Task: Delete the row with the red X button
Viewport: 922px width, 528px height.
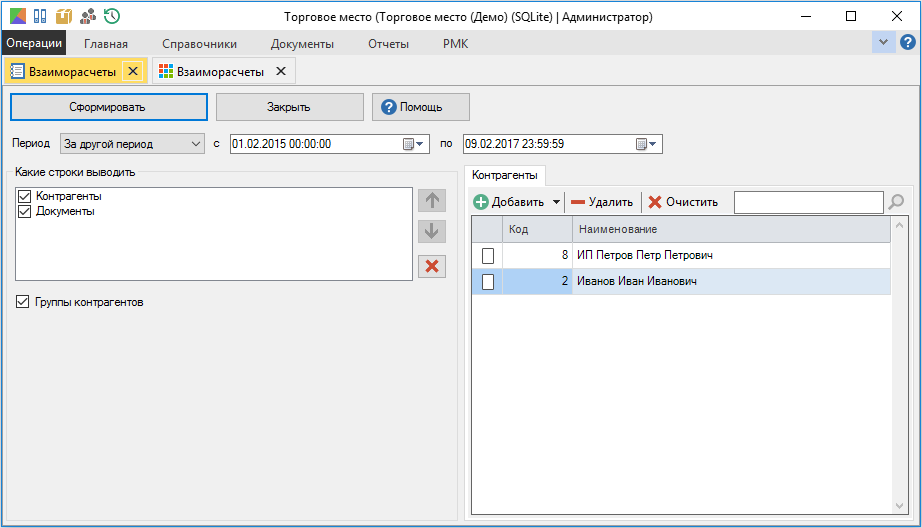Action: [x=432, y=266]
